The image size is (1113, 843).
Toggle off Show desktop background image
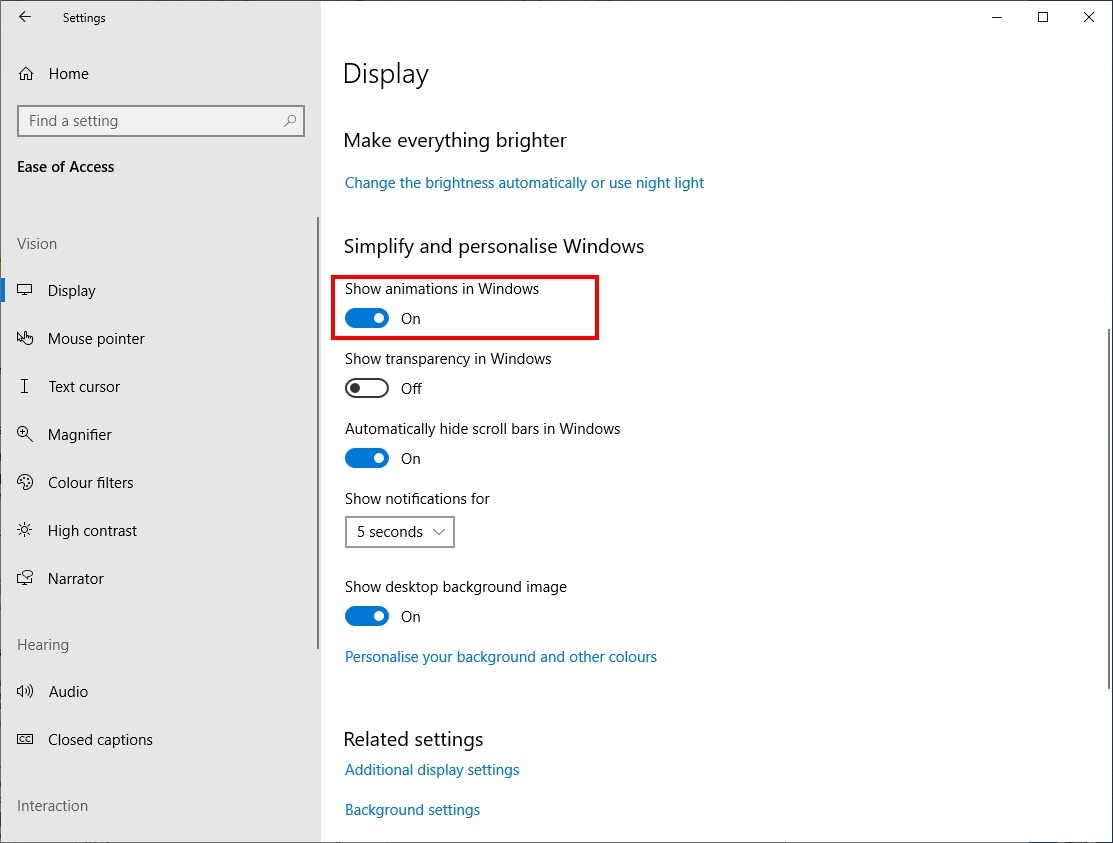pos(367,617)
